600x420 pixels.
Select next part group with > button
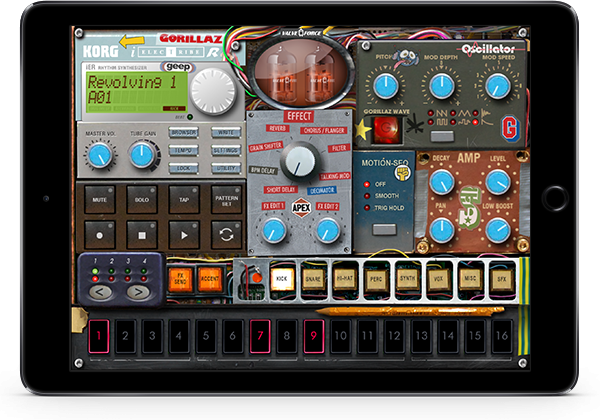(139, 292)
